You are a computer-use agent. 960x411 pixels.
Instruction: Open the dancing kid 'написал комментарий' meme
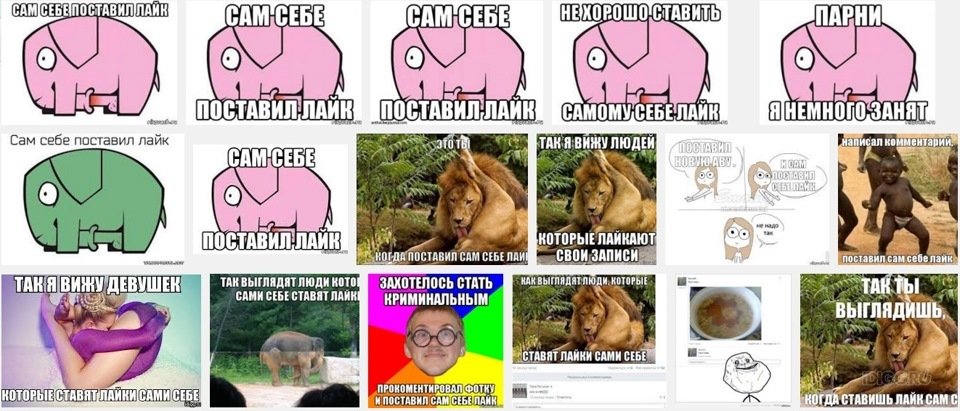898,200
